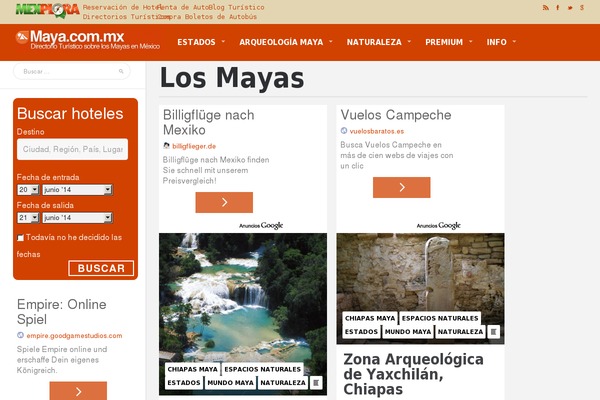The height and width of the screenshot is (400, 600).
Task: Expand the Premium menu arrow
Action: (471, 41)
